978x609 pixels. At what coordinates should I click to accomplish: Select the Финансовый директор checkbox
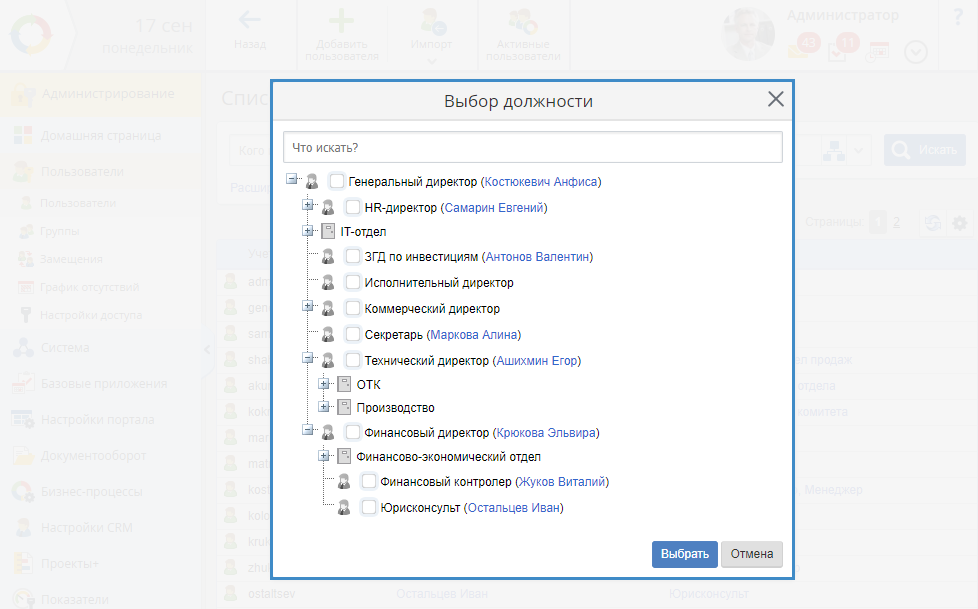click(x=353, y=433)
